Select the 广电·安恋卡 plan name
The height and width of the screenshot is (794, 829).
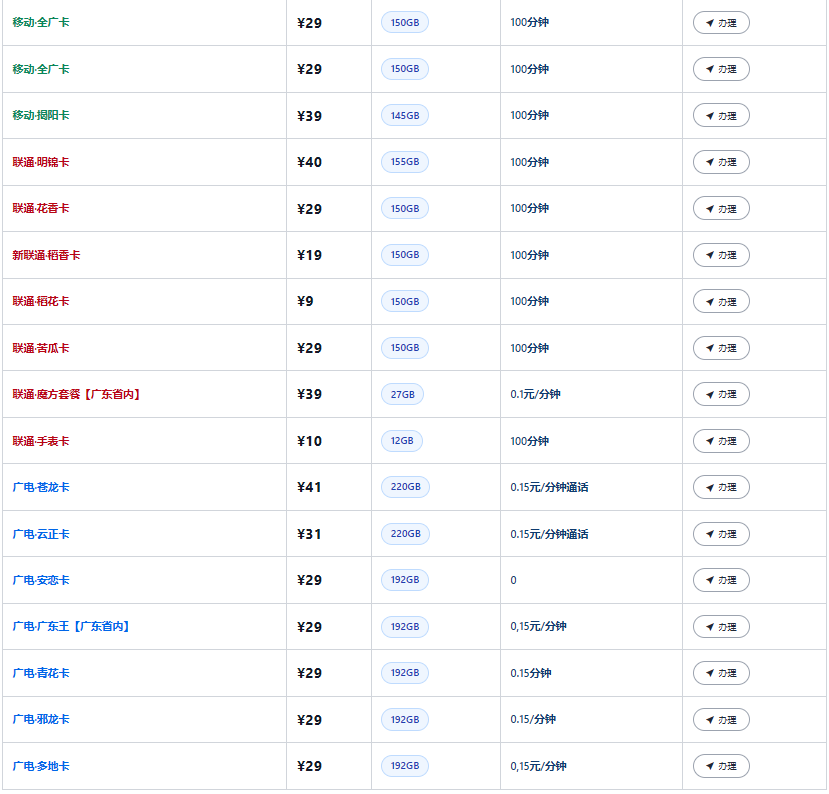pyautogui.click(x=41, y=580)
